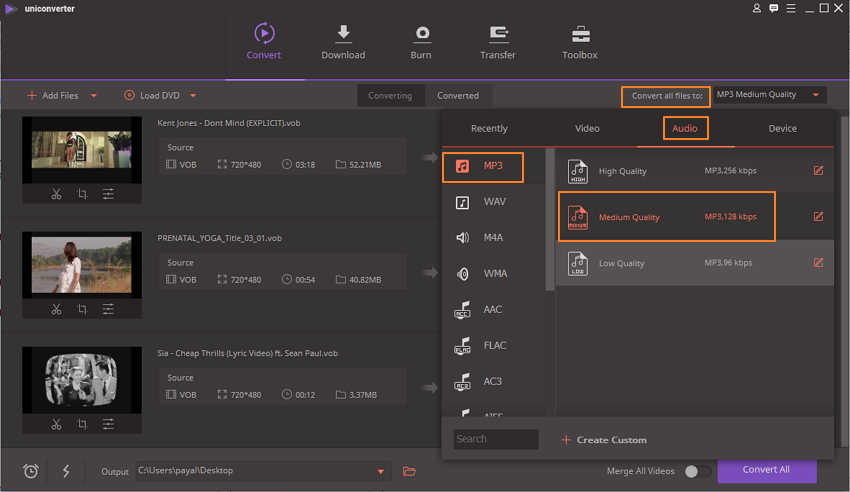Click the 52.21MB file size

(x=365, y=165)
